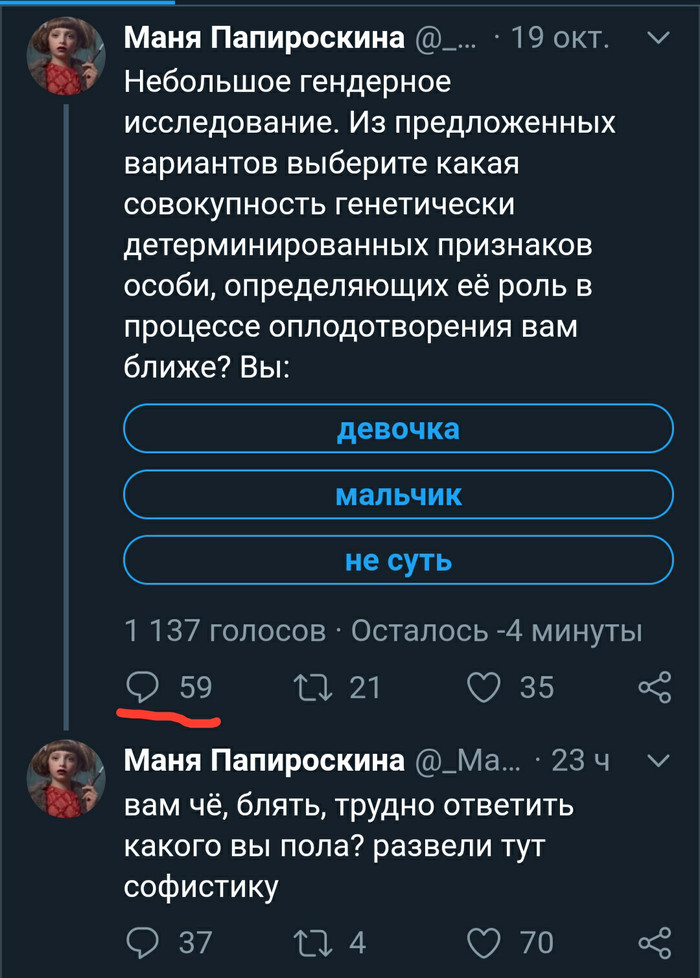
Task: Like the second tweet with 70 likes
Action: 484,942
